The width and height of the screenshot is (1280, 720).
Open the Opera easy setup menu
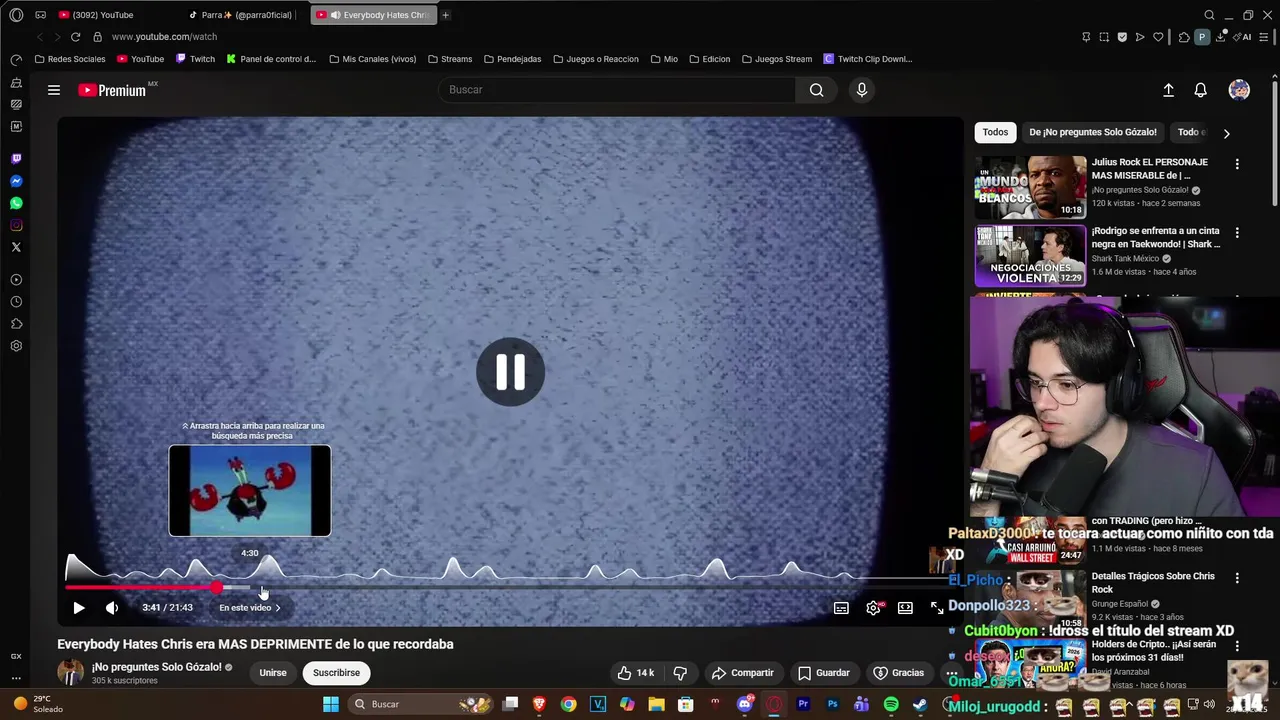[1266, 37]
